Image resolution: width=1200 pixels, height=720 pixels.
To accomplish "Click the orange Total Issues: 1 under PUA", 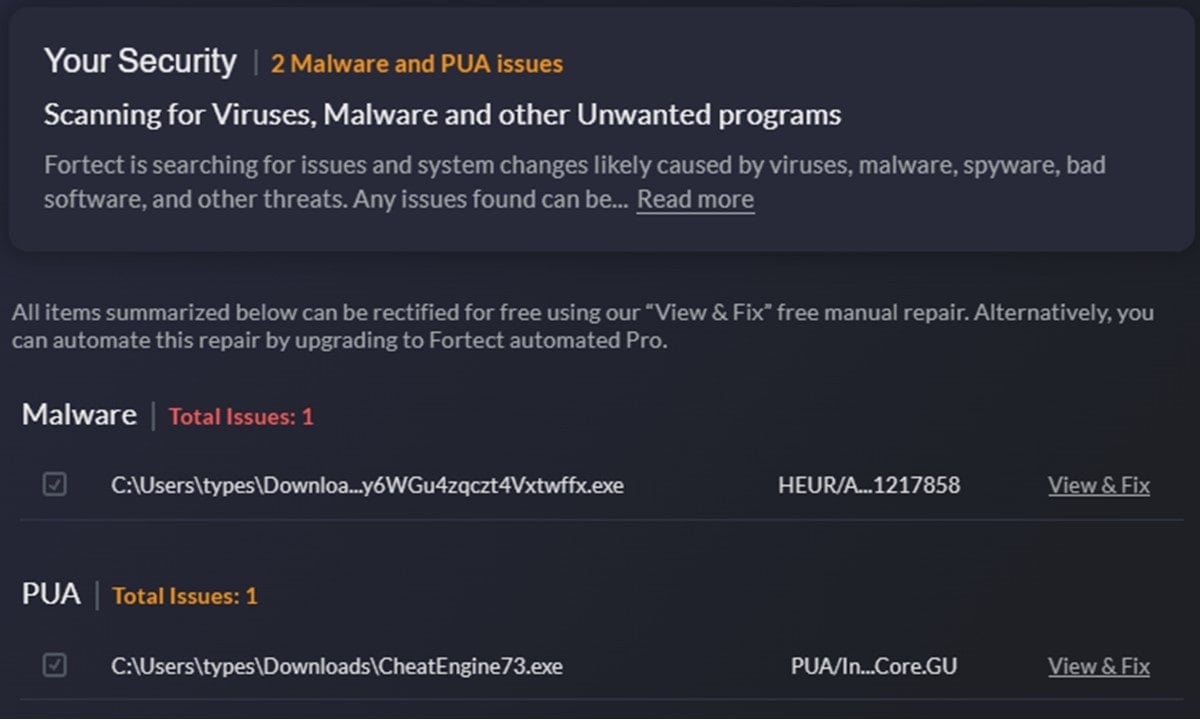I will click(x=185, y=597).
